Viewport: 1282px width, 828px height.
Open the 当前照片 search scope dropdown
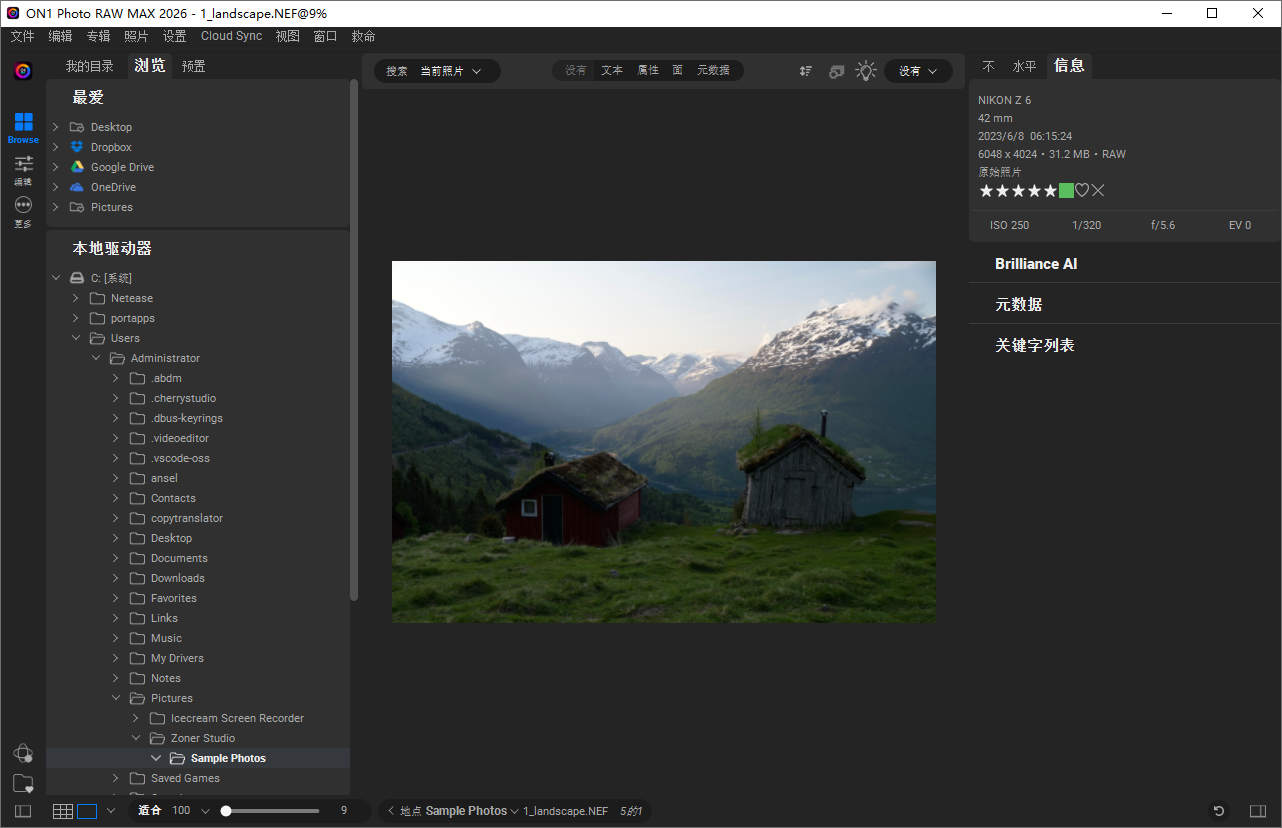[452, 70]
